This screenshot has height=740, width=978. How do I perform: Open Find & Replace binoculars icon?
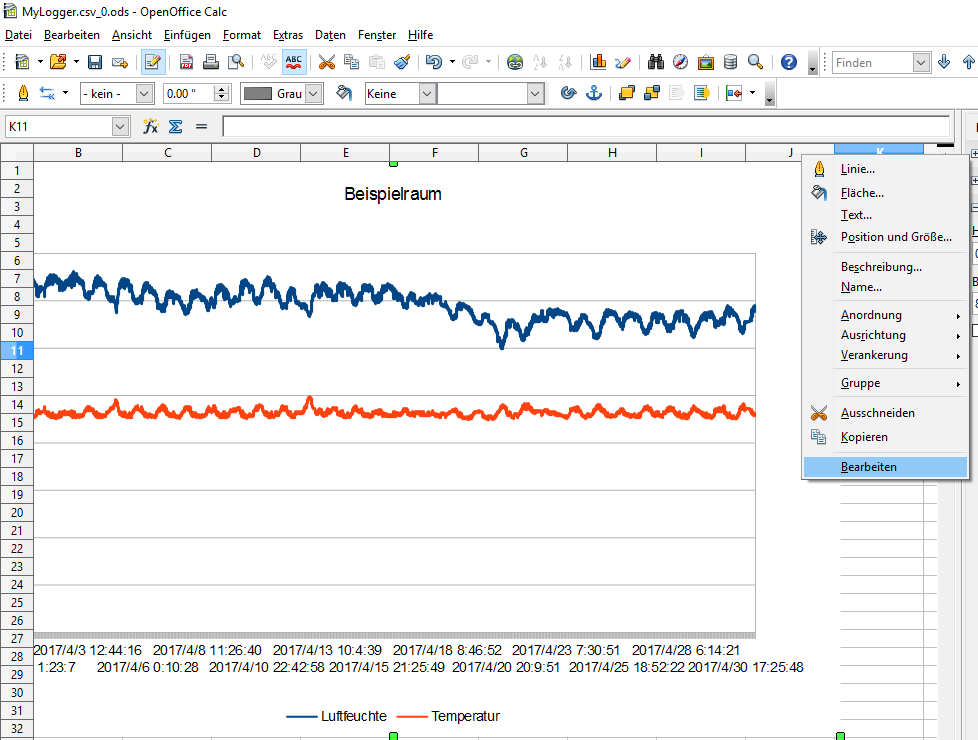[656, 62]
